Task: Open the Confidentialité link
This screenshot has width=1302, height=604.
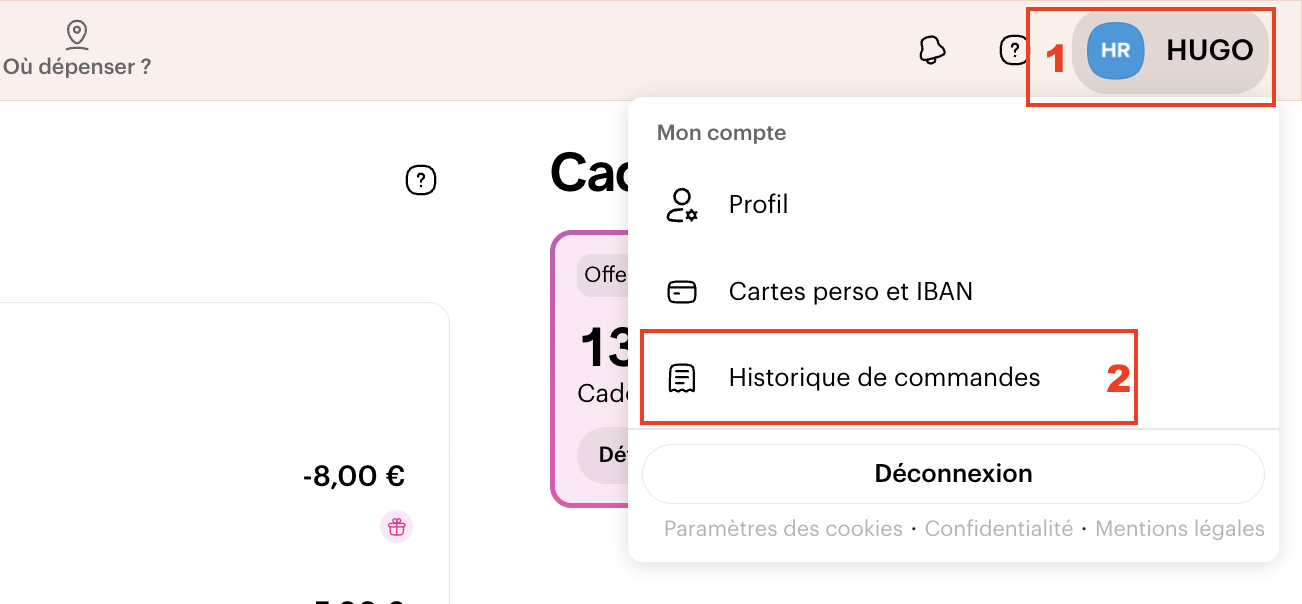Action: (998, 528)
